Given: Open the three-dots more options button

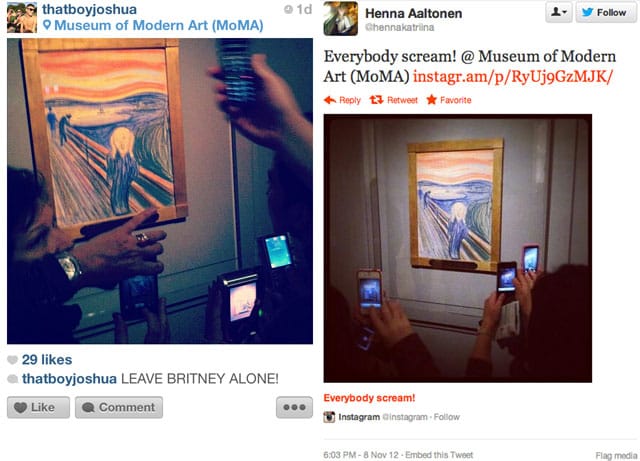Looking at the screenshot, I should click(294, 407).
